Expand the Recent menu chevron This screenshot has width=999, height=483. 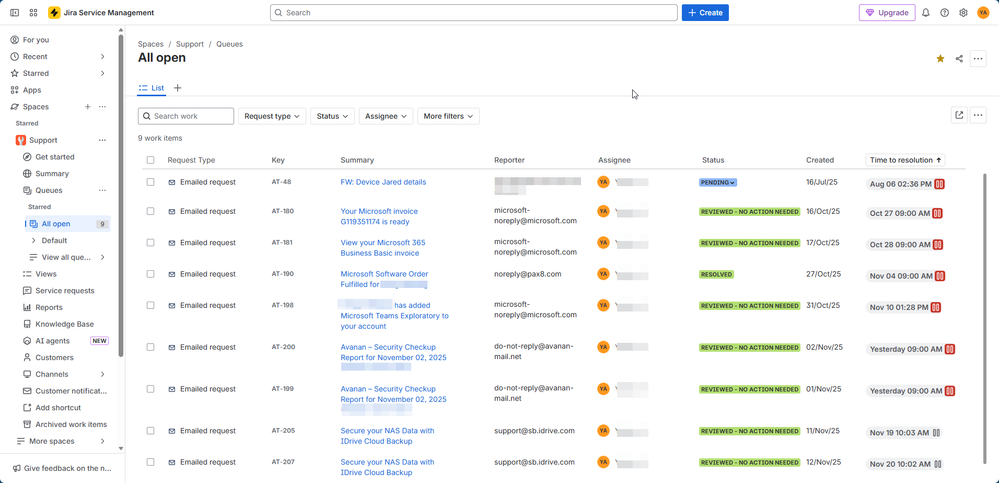[103, 57]
